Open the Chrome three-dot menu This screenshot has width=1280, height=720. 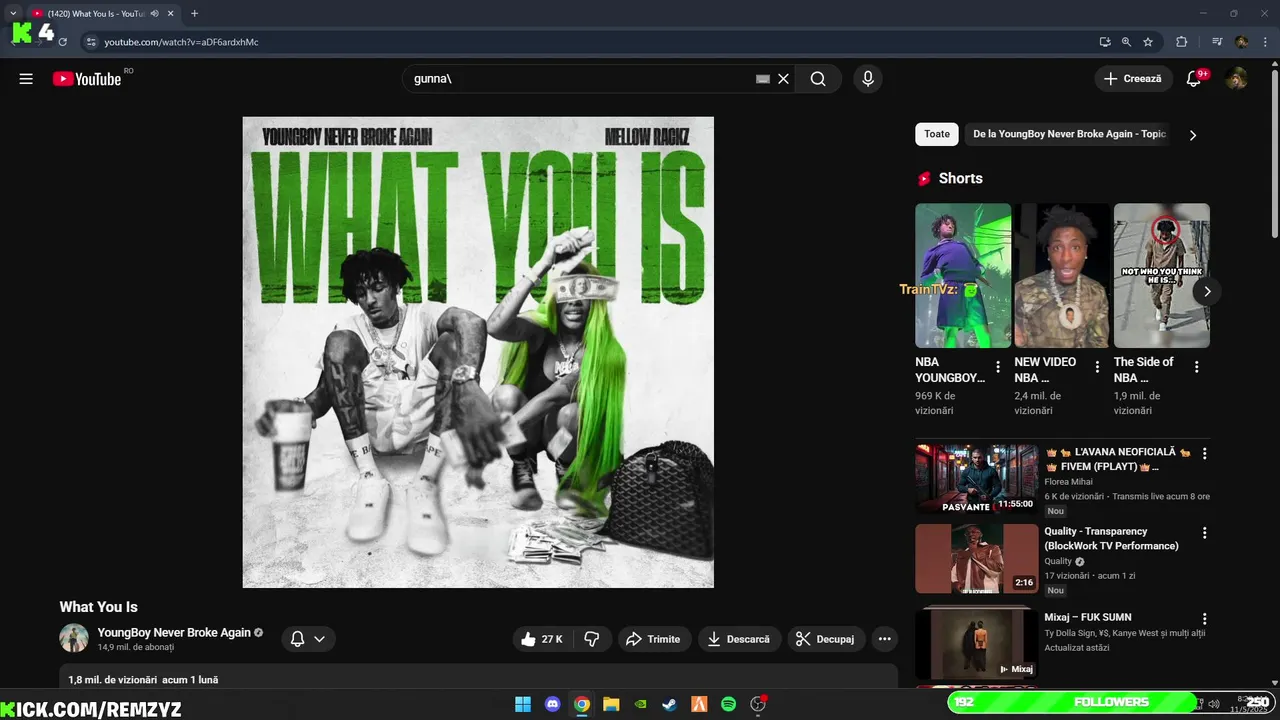(1264, 42)
